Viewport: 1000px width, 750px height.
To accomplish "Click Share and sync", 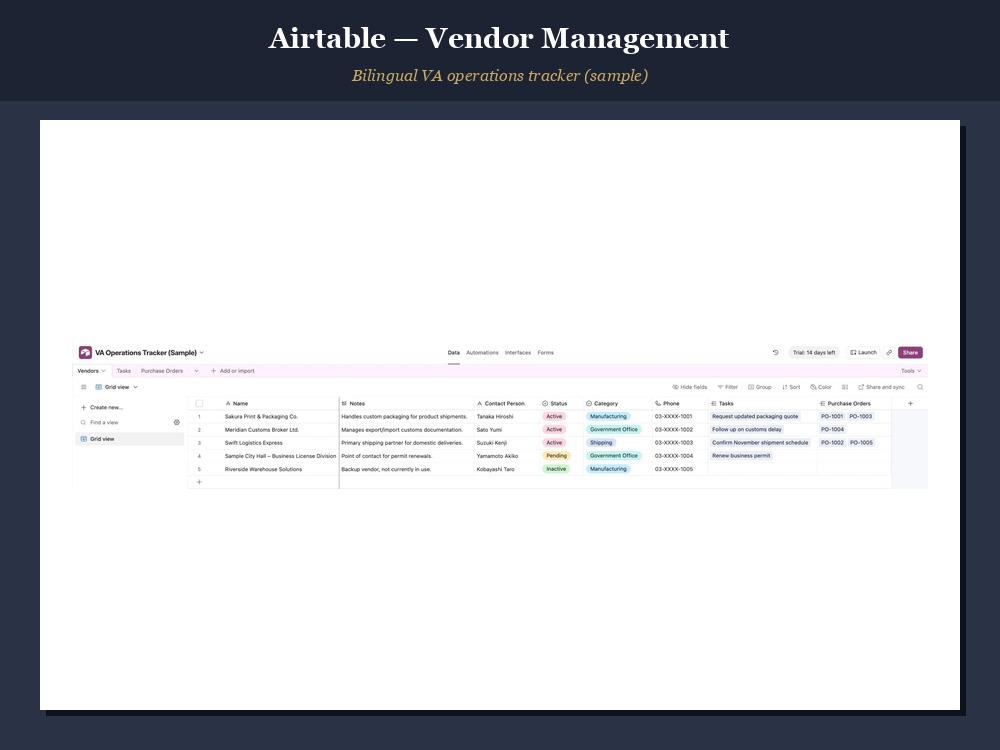I will (881, 387).
